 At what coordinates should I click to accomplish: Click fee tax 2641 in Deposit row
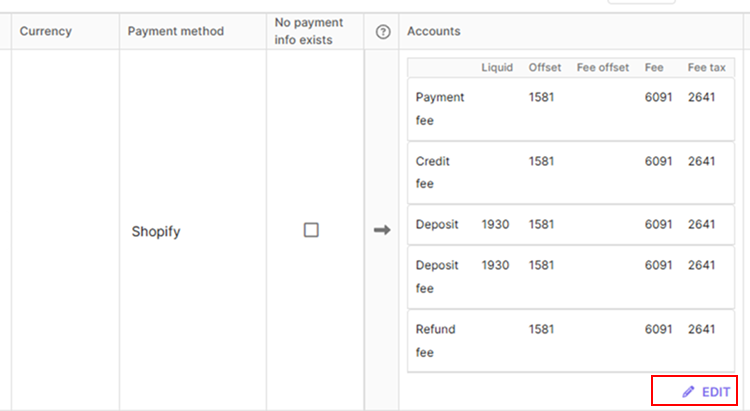tap(702, 224)
